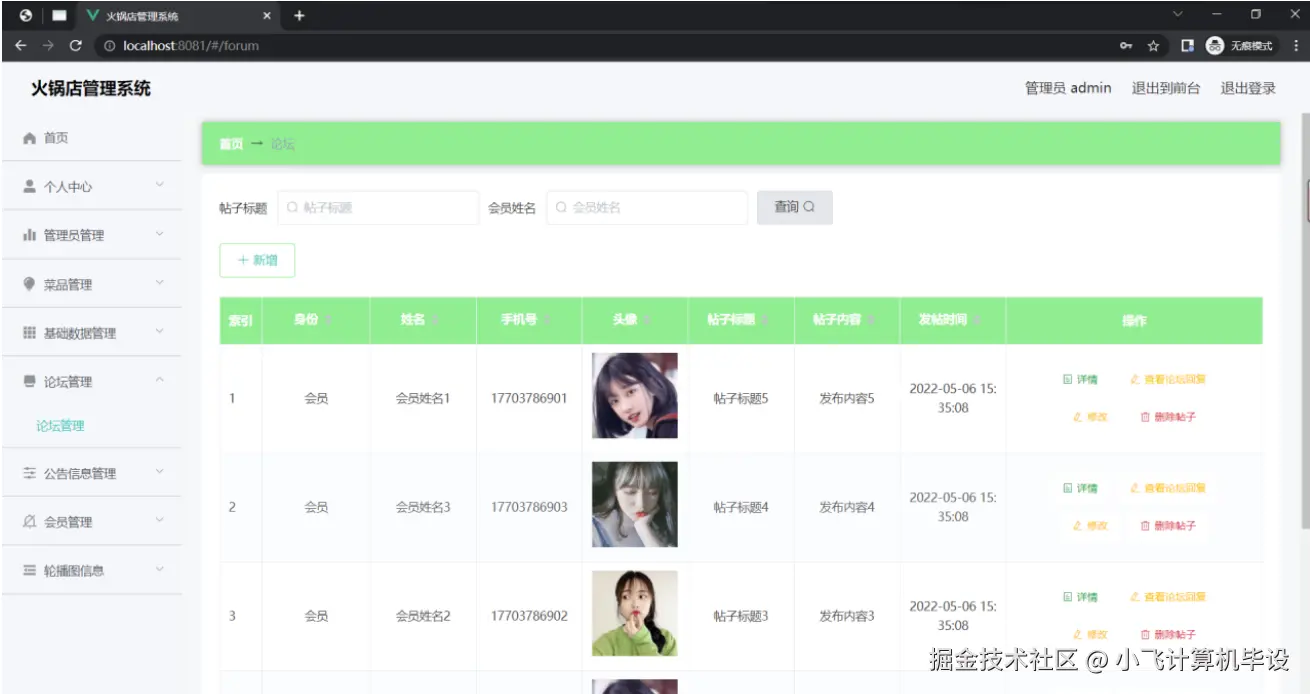Click the 个人中心 person icon
The width and height of the screenshot is (1310, 694).
click(29, 186)
